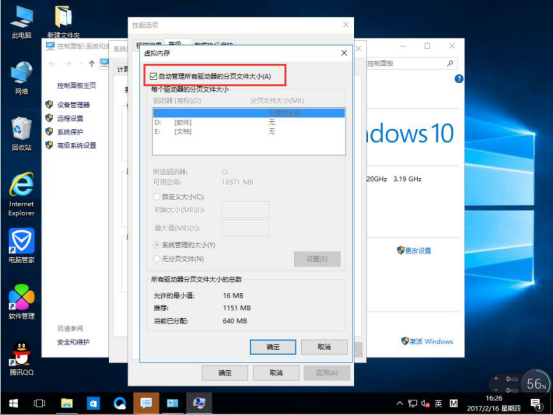Image resolution: width=553 pixels, height=415 pixels.
Task: Switch the 英 input language indicator
Action: (x=438, y=403)
